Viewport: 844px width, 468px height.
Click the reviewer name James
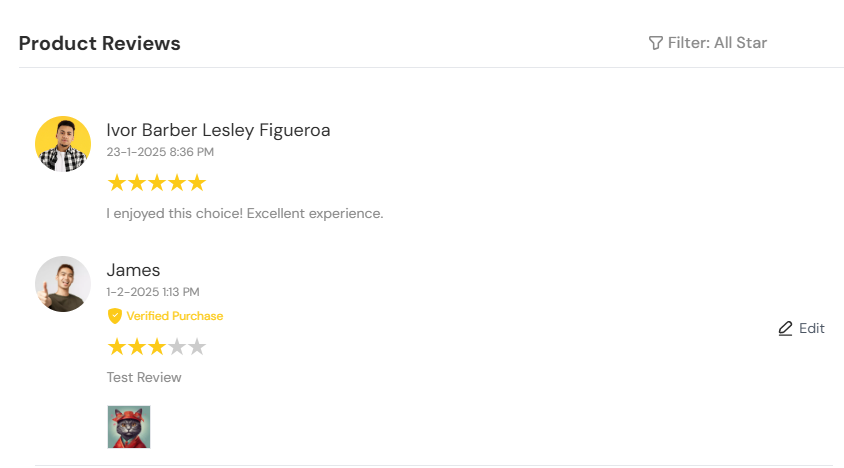[x=133, y=270]
